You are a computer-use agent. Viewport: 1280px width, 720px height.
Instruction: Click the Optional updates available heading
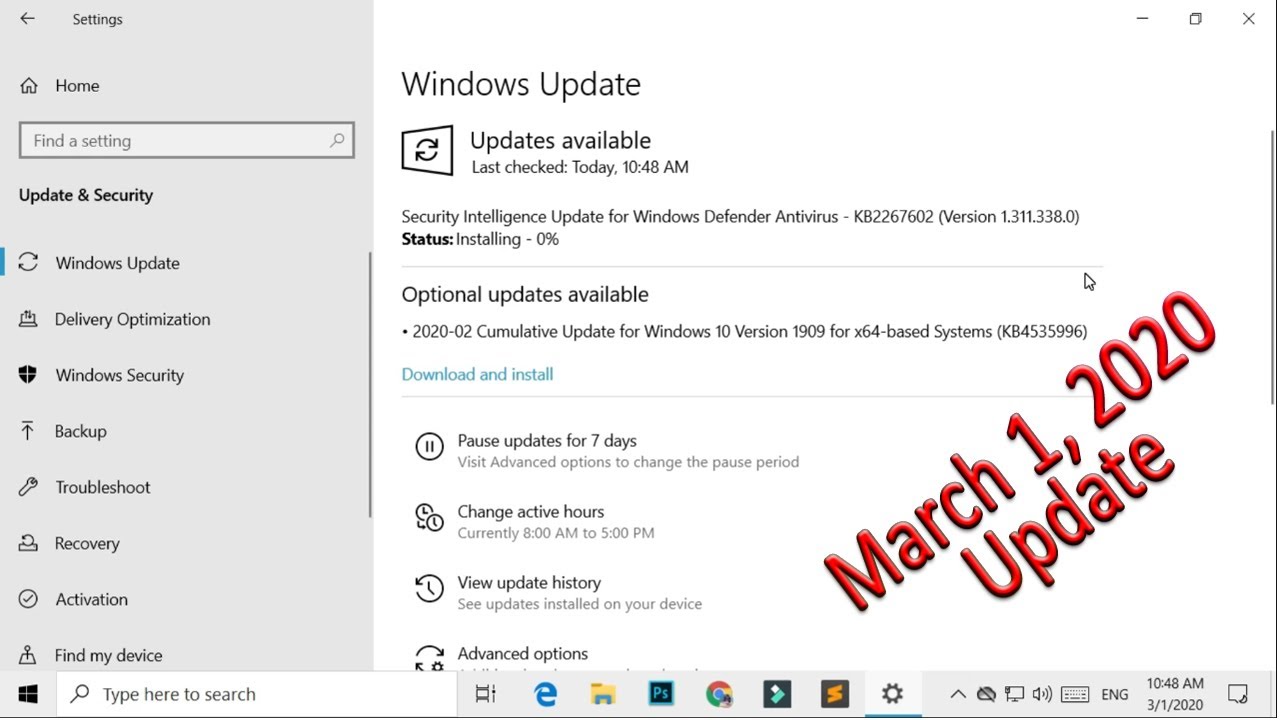(525, 294)
